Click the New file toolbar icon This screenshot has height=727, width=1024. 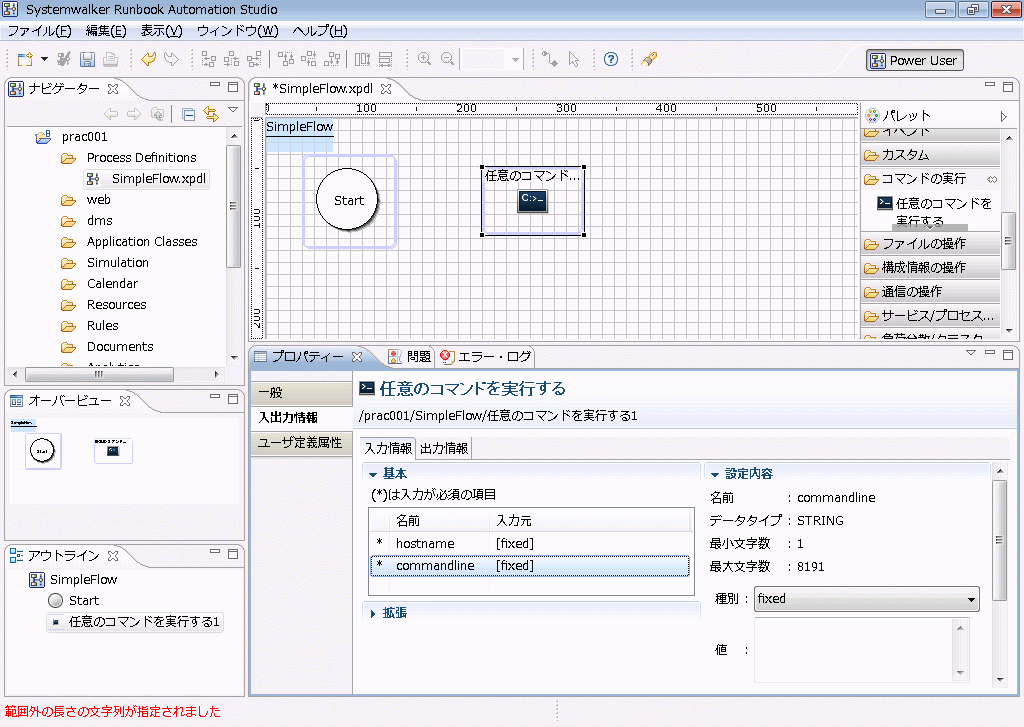tap(25, 59)
